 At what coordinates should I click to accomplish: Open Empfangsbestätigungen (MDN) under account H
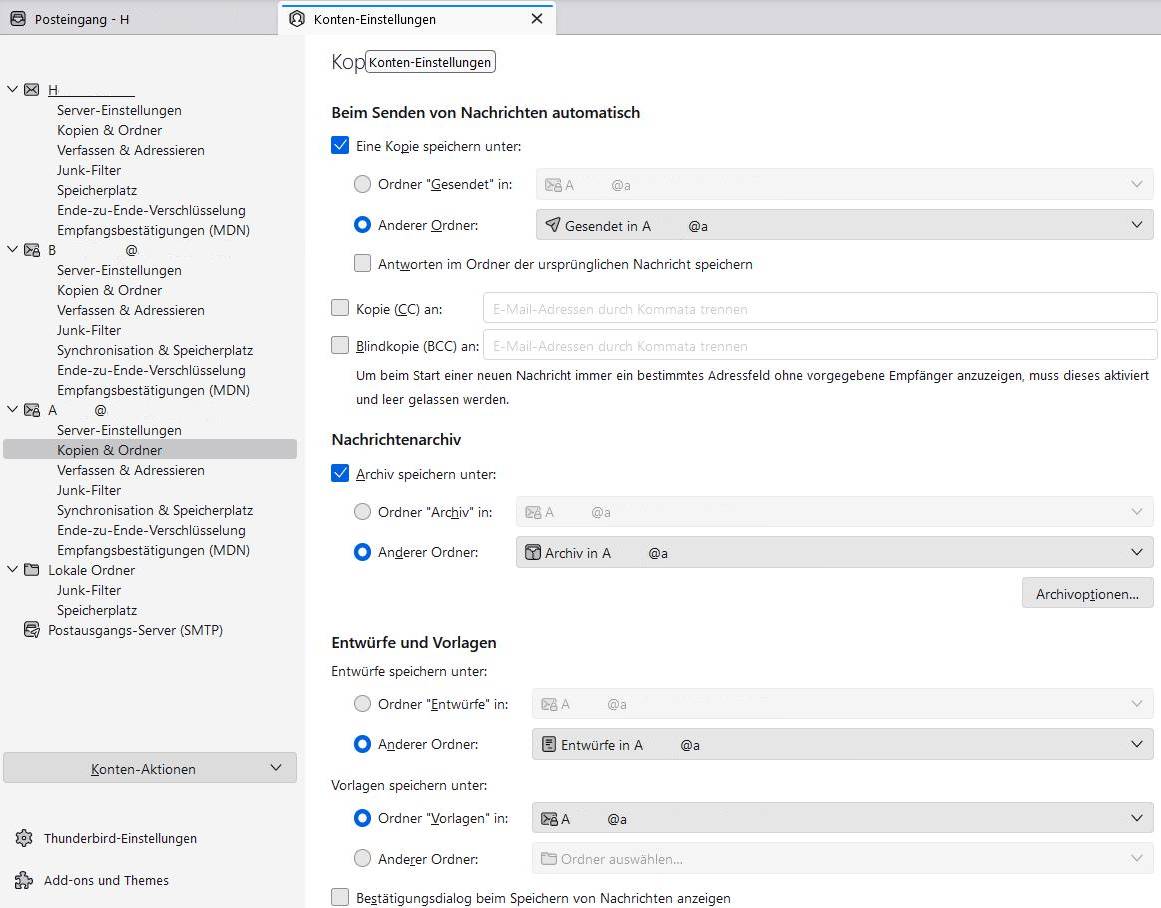153,230
